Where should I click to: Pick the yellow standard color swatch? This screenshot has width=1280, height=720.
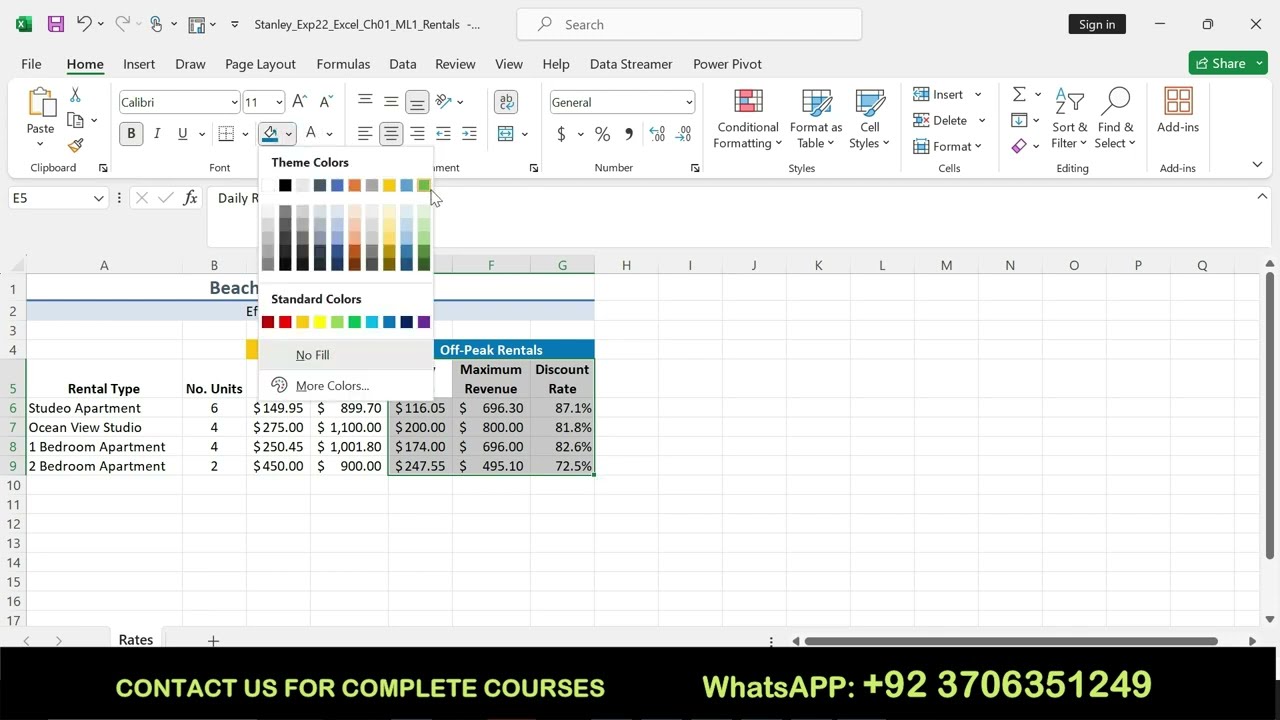click(320, 322)
